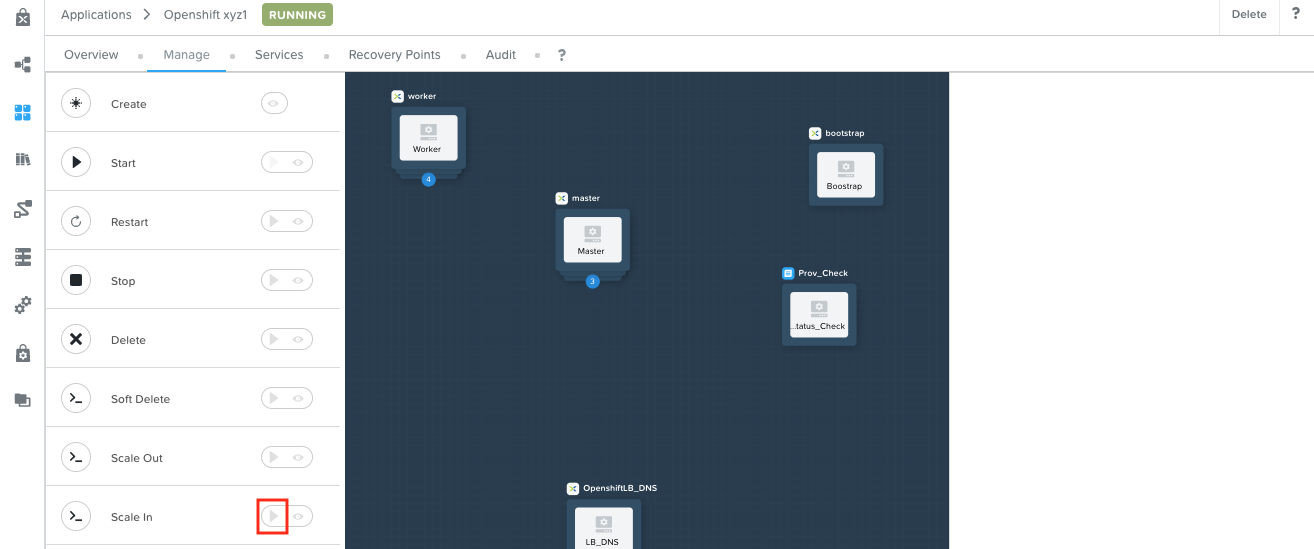
Task: Open the settings gears icon in sidebar
Action: (x=23, y=305)
